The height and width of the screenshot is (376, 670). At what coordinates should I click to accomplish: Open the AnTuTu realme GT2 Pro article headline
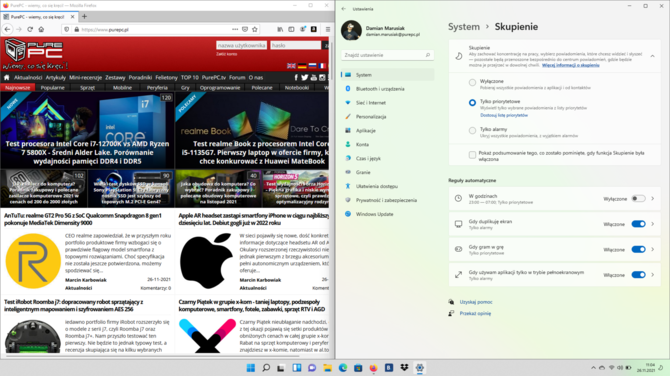(x=83, y=219)
